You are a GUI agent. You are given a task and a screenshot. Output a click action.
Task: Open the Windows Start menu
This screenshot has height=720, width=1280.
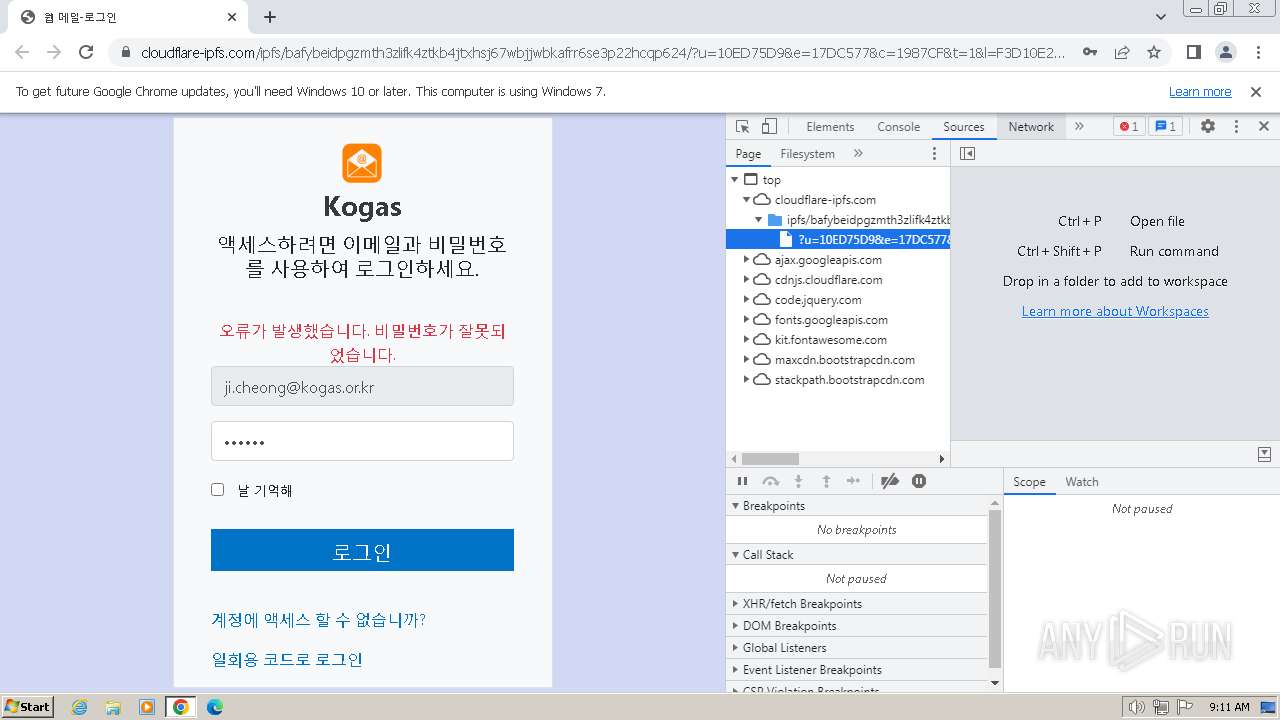(x=28, y=707)
